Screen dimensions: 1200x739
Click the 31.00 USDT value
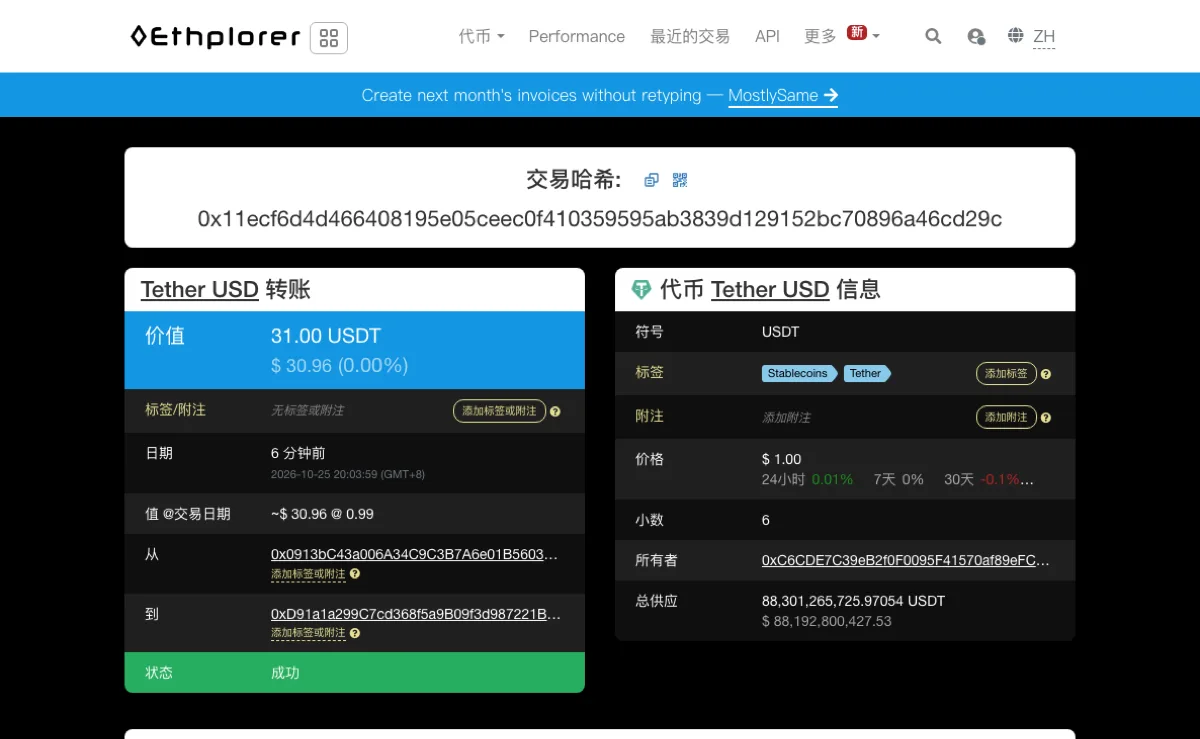pos(326,336)
